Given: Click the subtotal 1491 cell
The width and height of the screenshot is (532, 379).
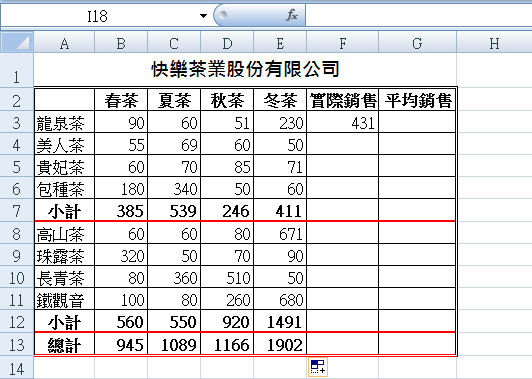Looking at the screenshot, I should pos(280,321).
